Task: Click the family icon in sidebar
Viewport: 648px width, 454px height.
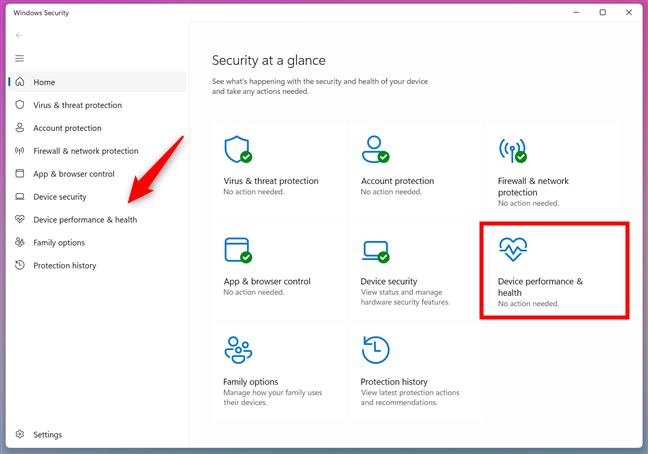Action: (19, 242)
